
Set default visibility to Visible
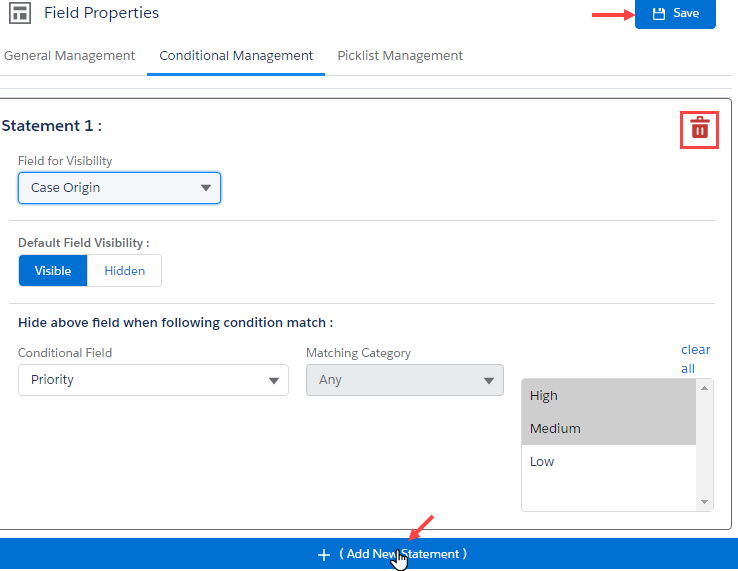click(53, 271)
